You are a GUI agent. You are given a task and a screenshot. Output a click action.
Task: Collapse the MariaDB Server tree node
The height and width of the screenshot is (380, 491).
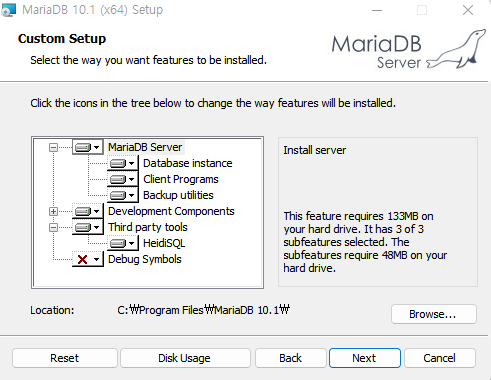(x=53, y=147)
